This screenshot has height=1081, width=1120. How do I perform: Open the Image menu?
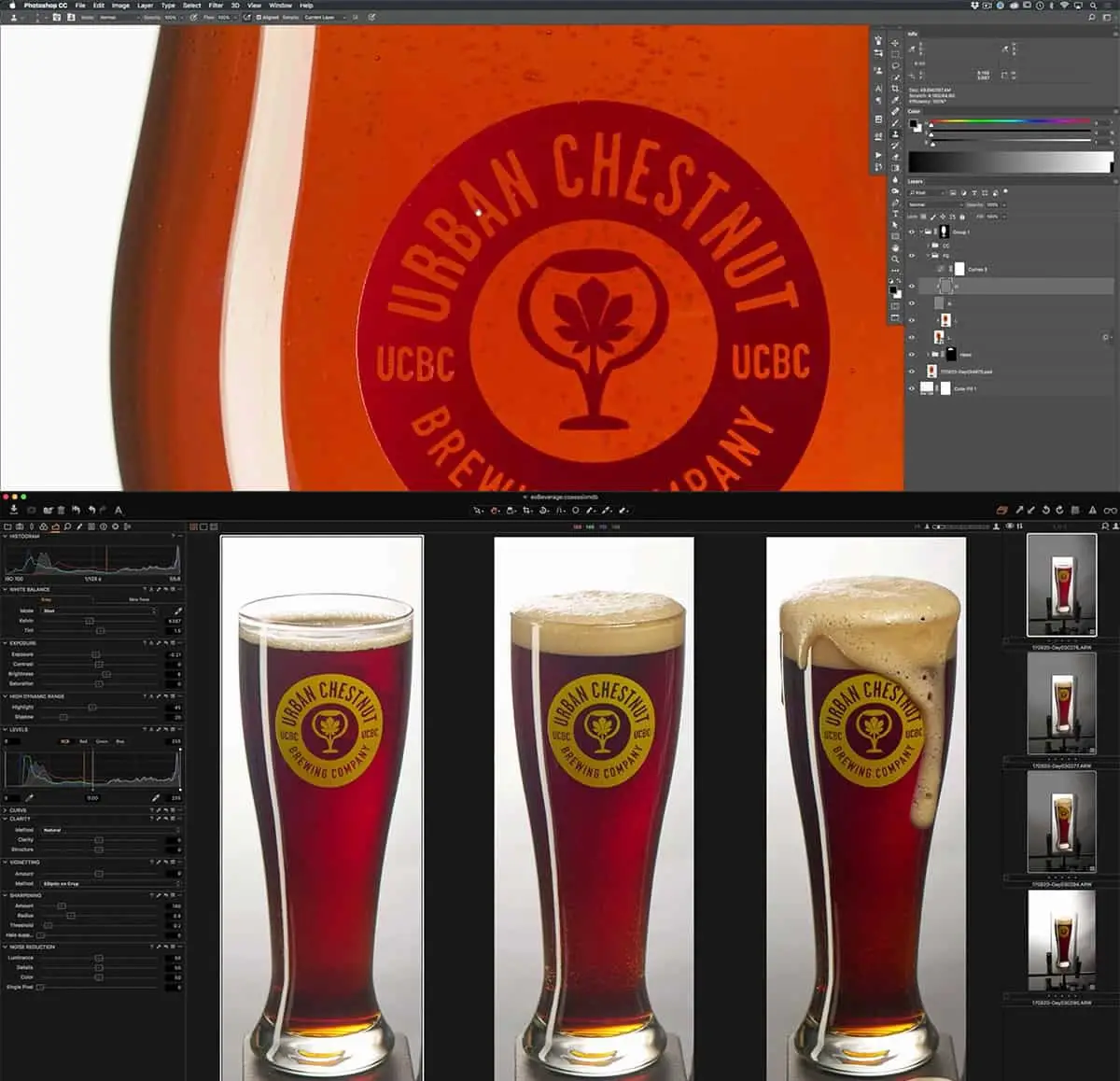point(120,6)
